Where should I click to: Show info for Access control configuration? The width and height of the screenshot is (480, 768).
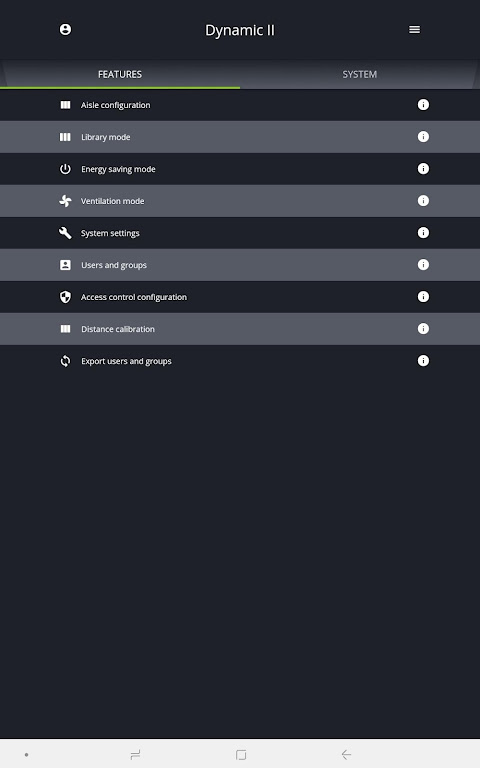tap(423, 297)
